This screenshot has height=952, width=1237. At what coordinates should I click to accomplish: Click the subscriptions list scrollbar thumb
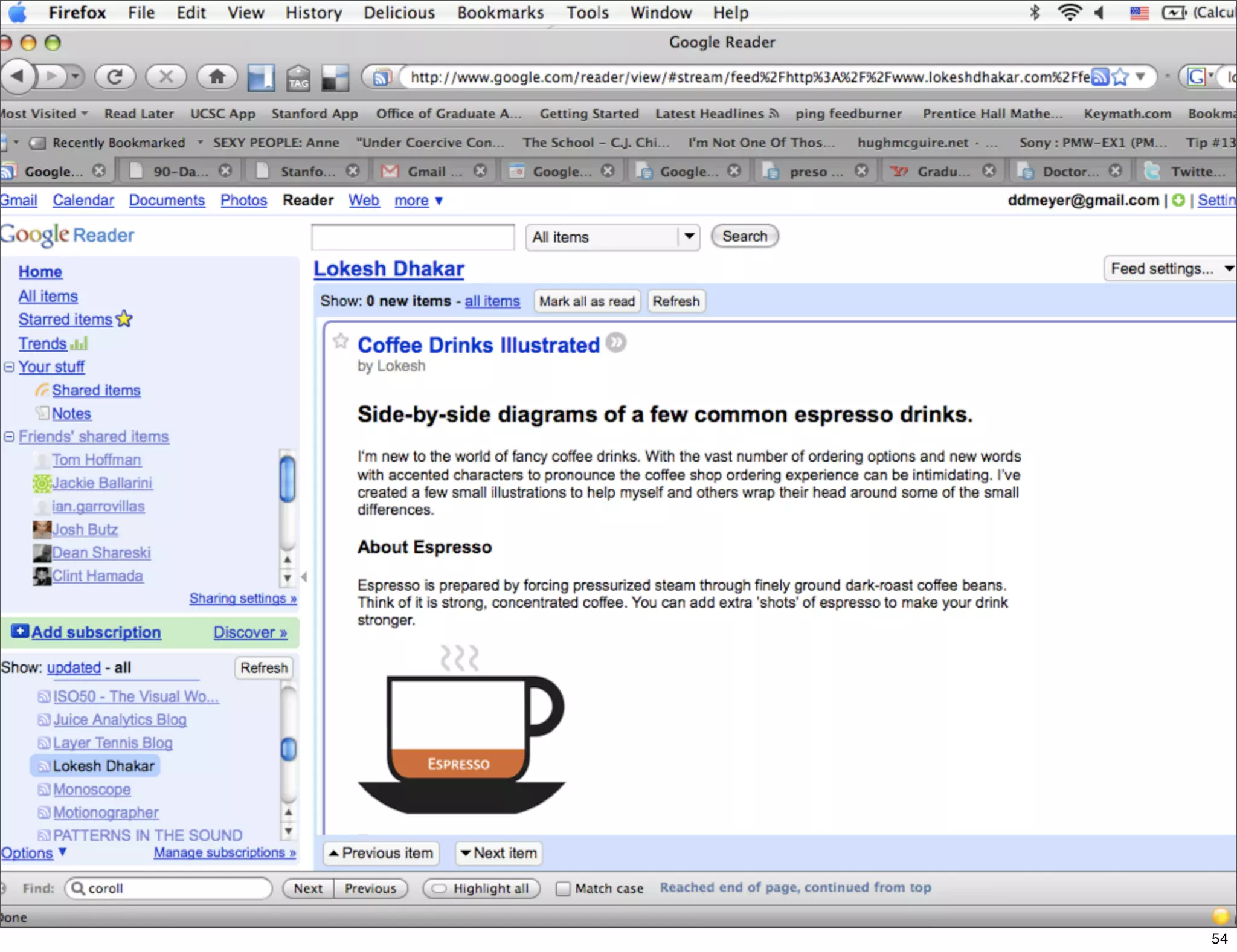pos(289,749)
